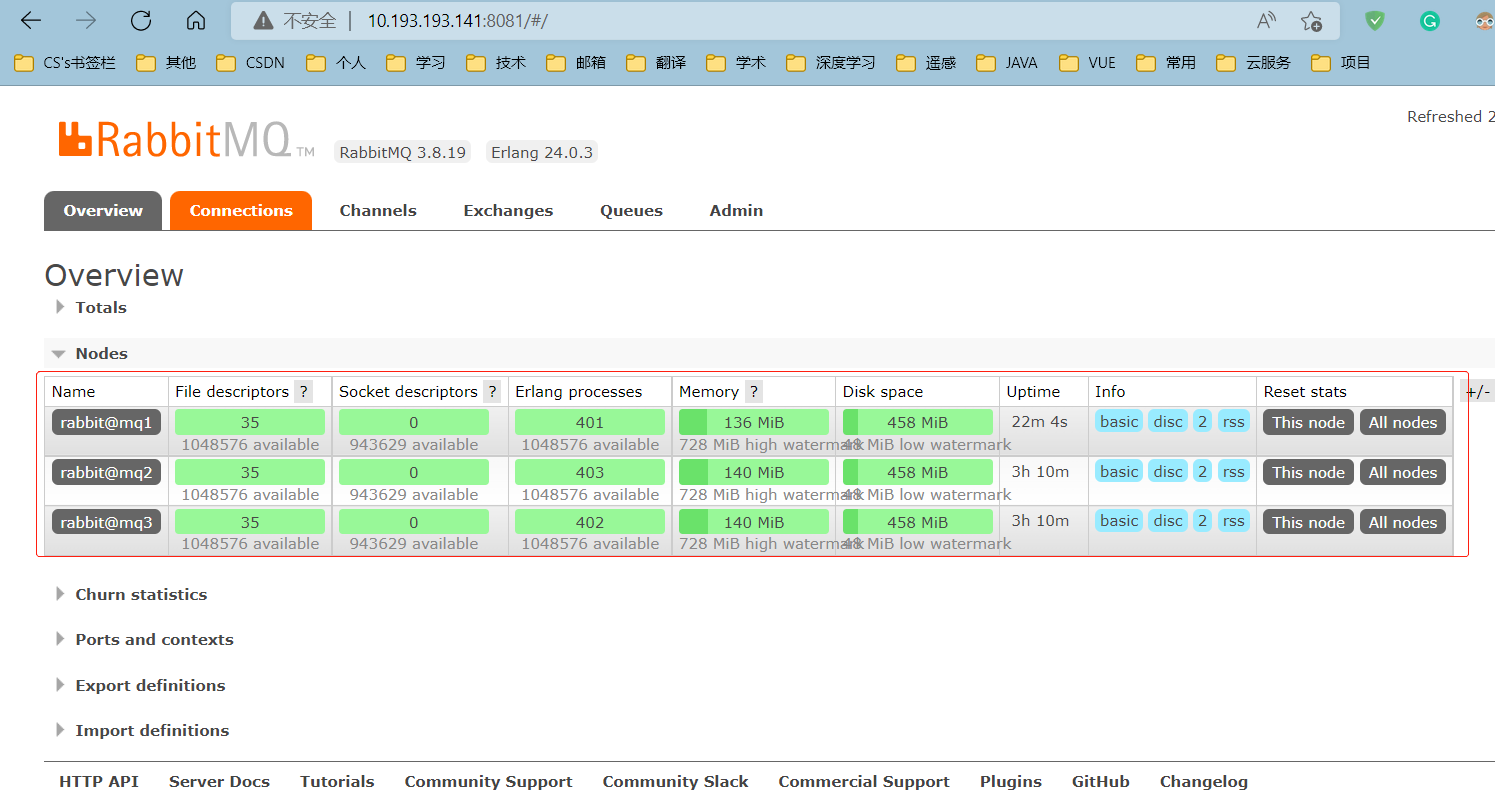Viewport: 1495px width, 809px height.
Task: Click rabbit@mq3 disk space bar 458 MiB
Action: click(918, 522)
